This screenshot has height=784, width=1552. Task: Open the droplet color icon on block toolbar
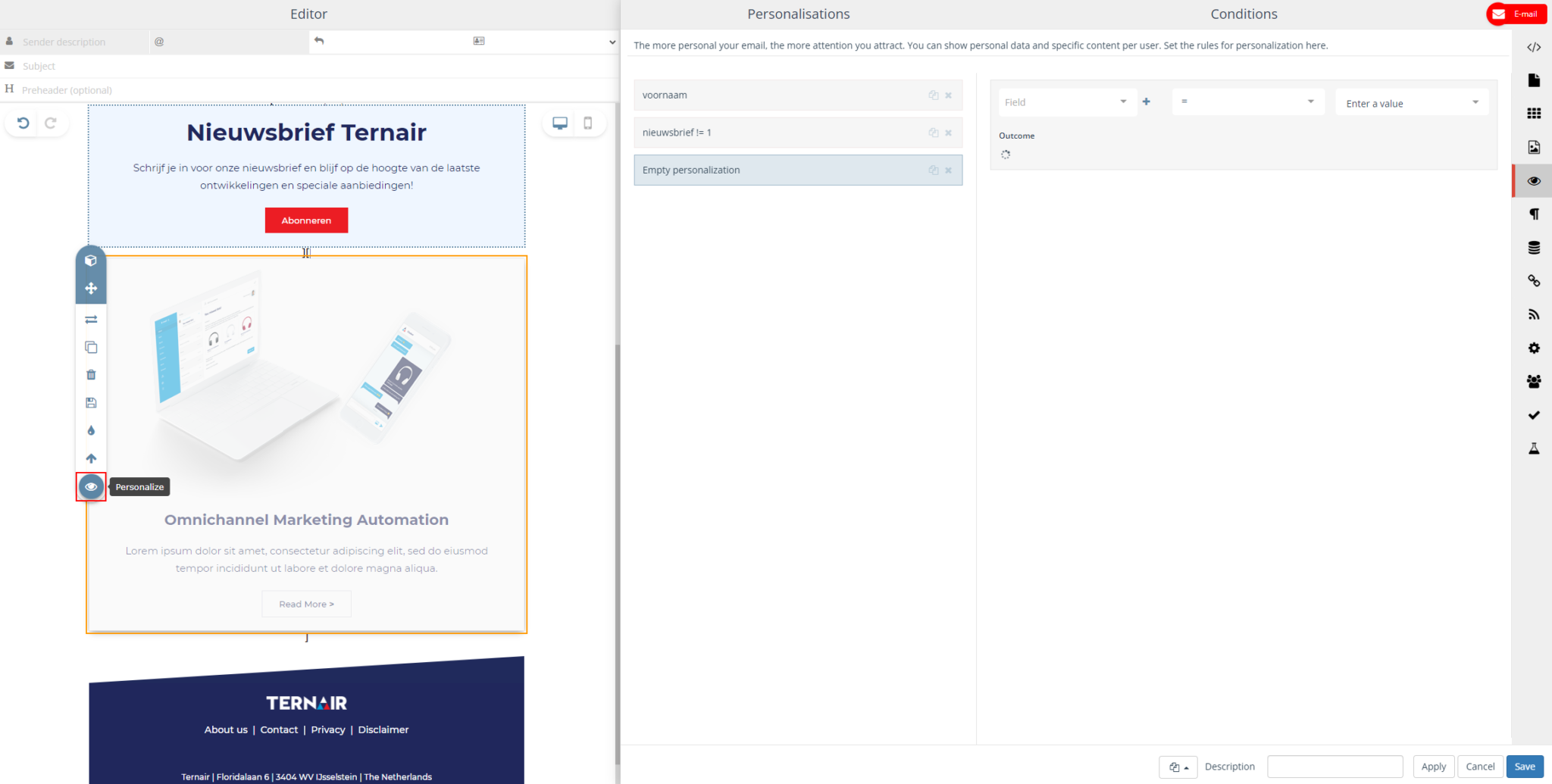tap(91, 430)
